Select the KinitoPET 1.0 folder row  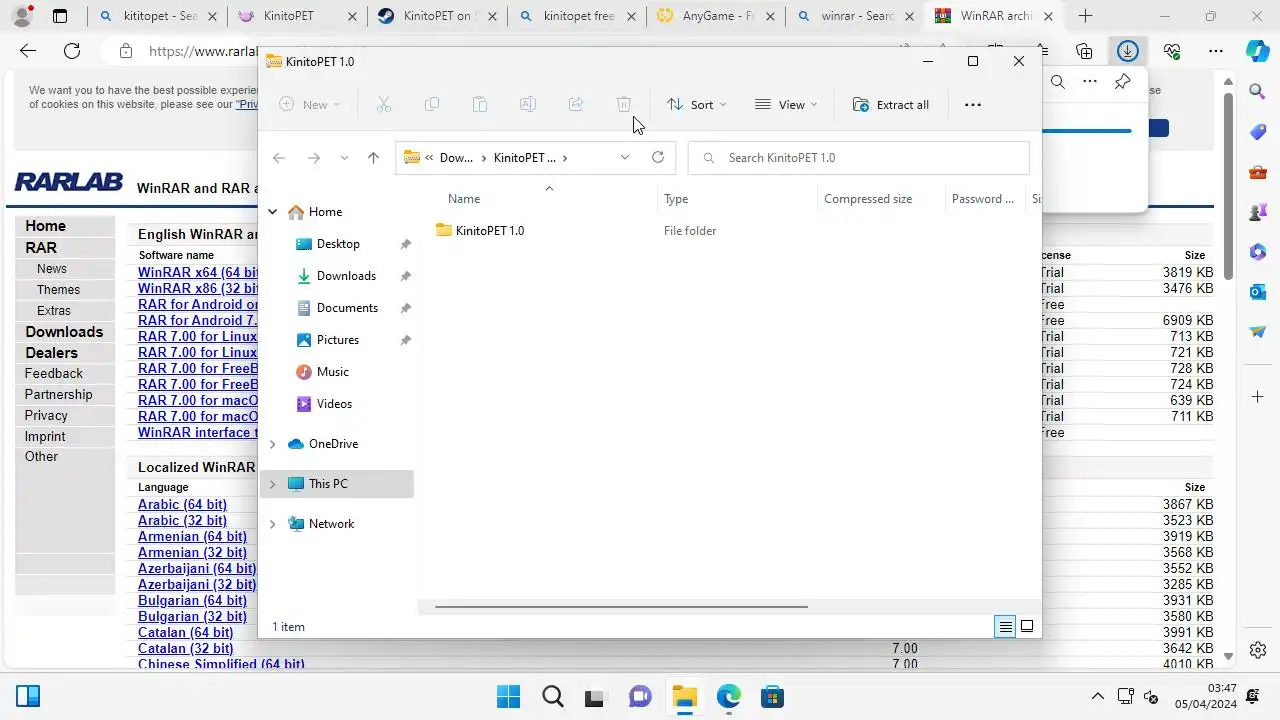tap(728, 231)
